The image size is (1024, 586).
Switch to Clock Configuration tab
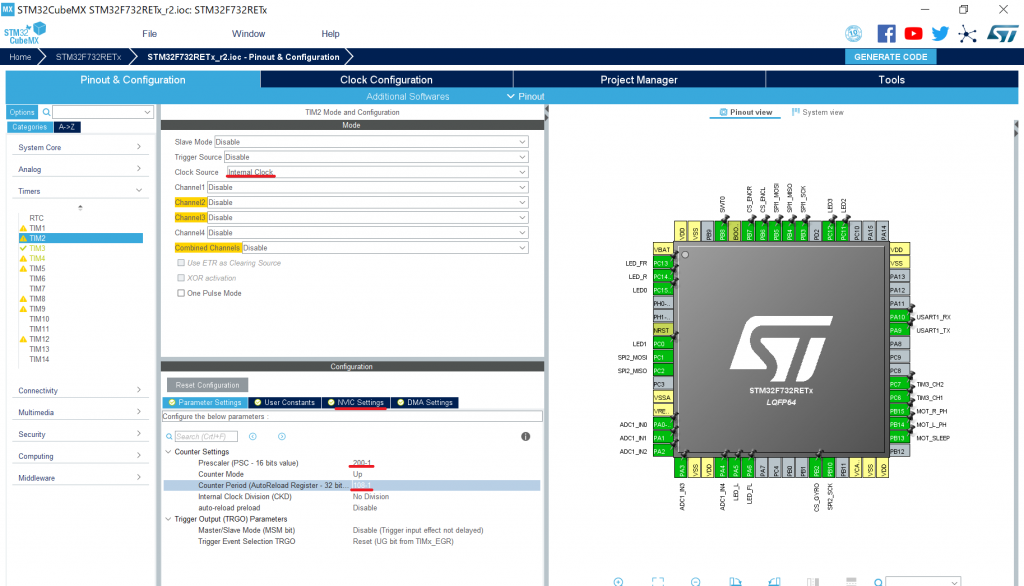(387, 80)
